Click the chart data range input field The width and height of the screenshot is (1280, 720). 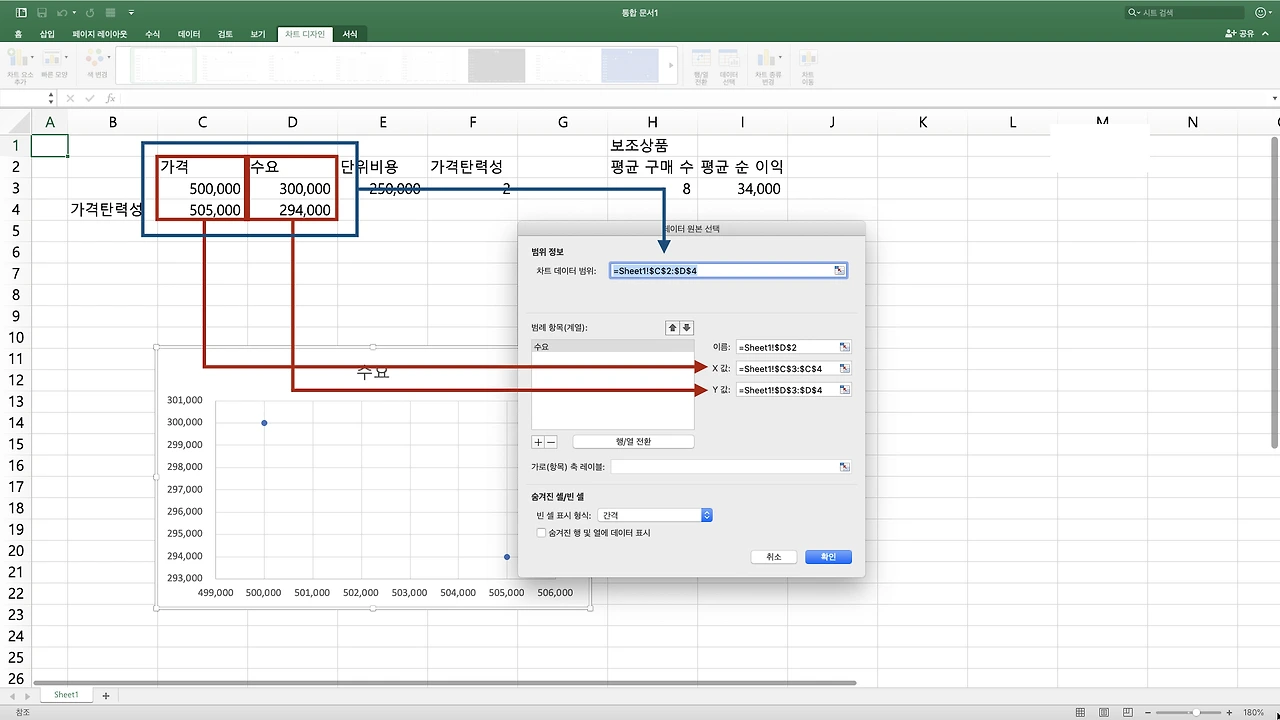point(729,271)
